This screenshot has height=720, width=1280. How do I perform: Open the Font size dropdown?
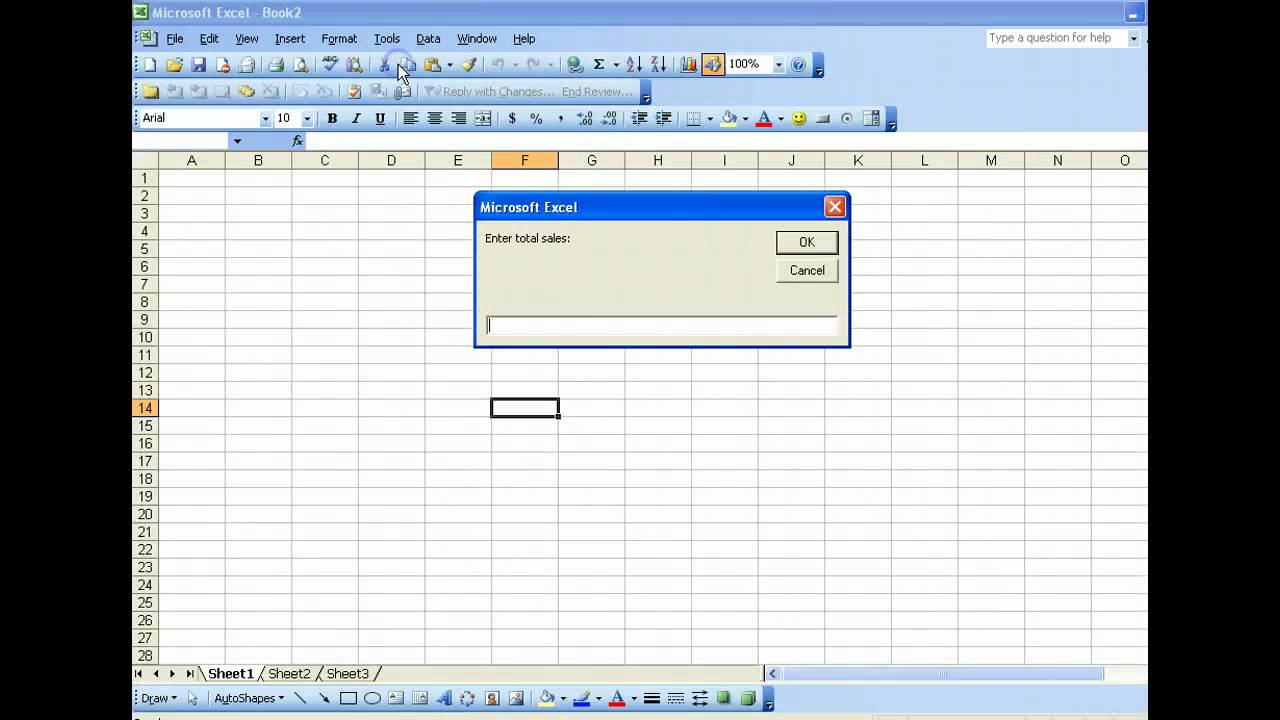307,118
